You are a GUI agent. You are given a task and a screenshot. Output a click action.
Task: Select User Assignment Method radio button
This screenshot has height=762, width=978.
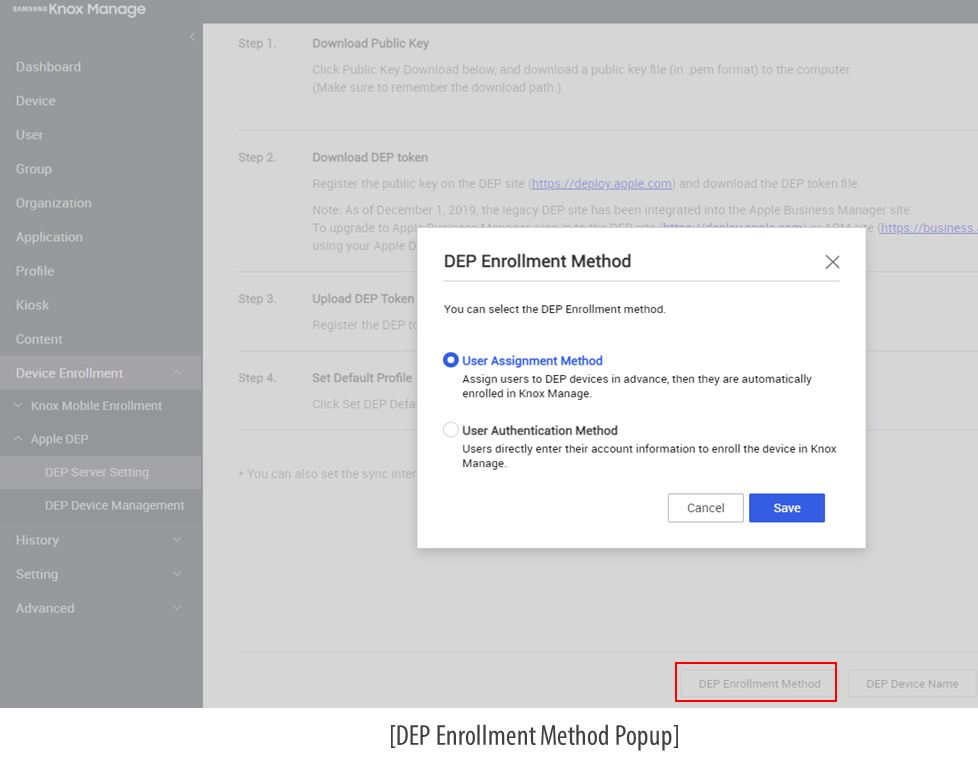pyautogui.click(x=450, y=360)
